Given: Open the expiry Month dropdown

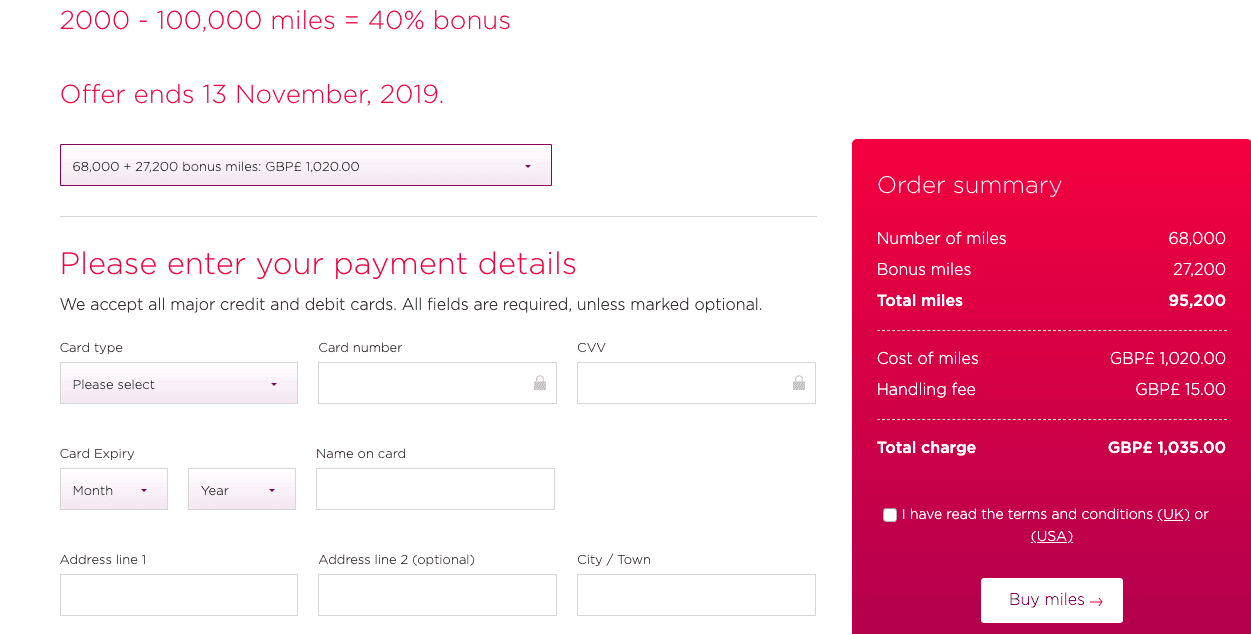Looking at the screenshot, I should tap(113, 490).
